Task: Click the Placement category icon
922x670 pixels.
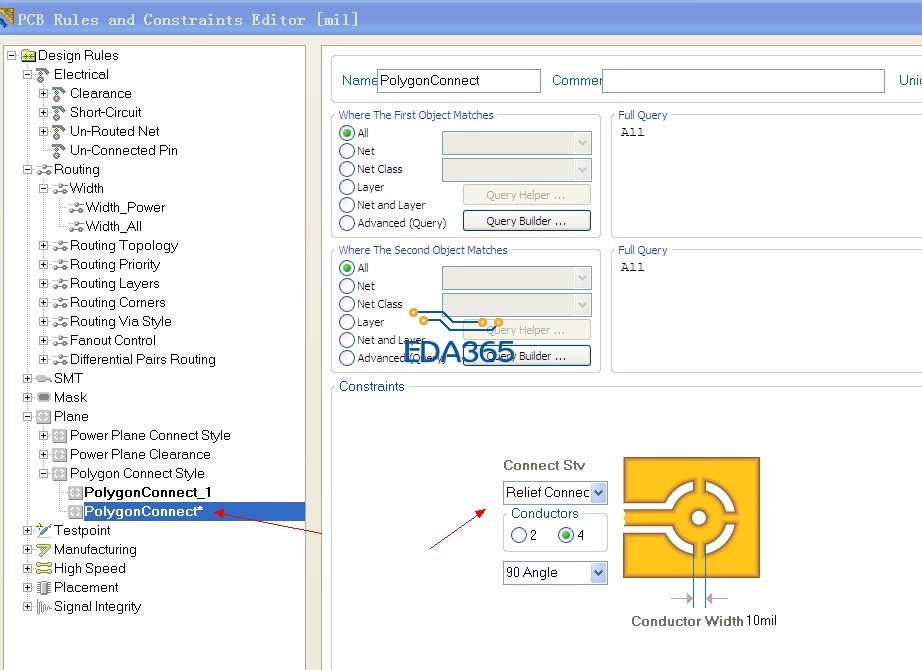Action: [x=44, y=588]
